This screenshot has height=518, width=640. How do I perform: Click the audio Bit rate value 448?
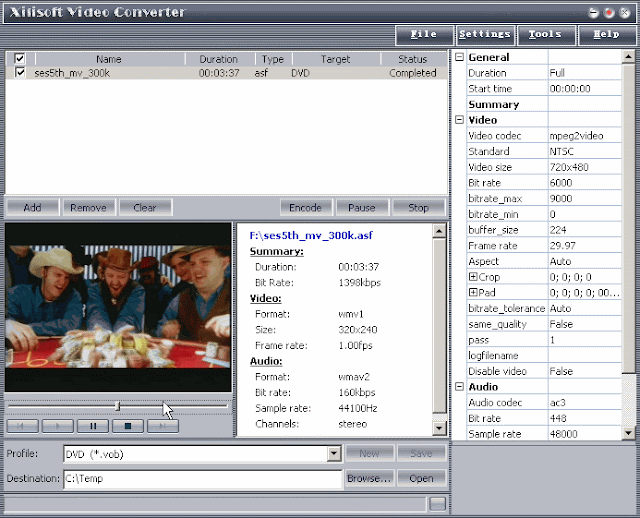(558, 418)
